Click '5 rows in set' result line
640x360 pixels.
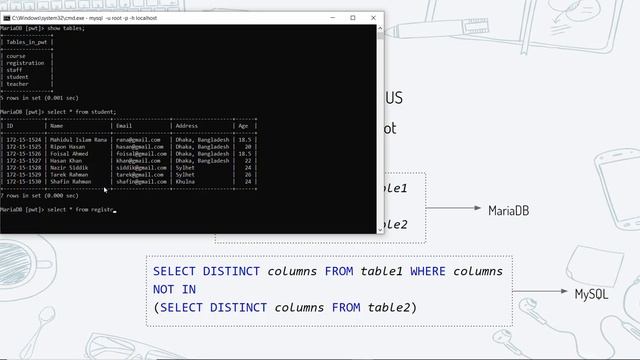click(40, 98)
